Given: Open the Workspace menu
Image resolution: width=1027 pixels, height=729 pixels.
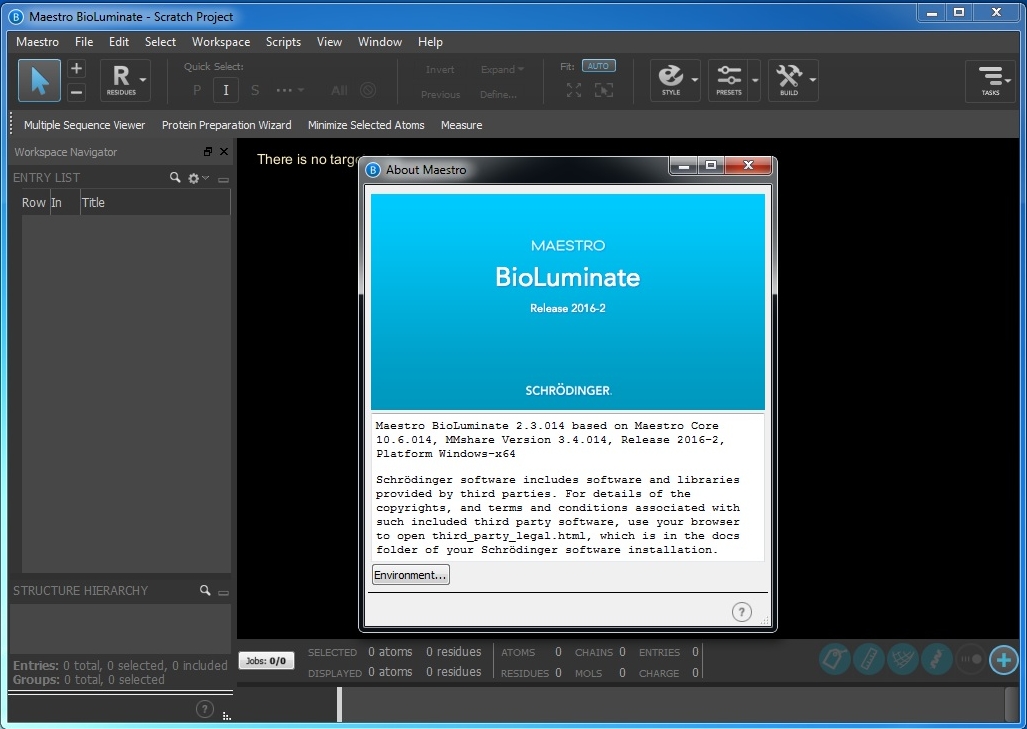Looking at the screenshot, I should coord(221,42).
